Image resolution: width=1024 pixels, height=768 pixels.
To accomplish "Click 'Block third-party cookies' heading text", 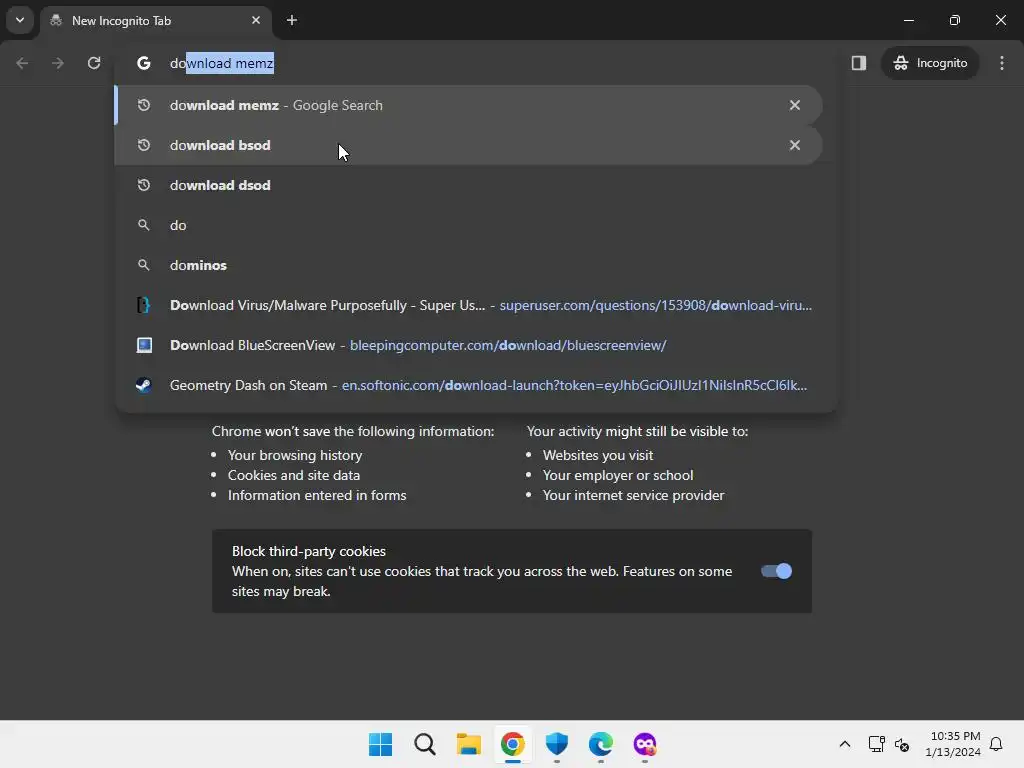I will click(308, 551).
